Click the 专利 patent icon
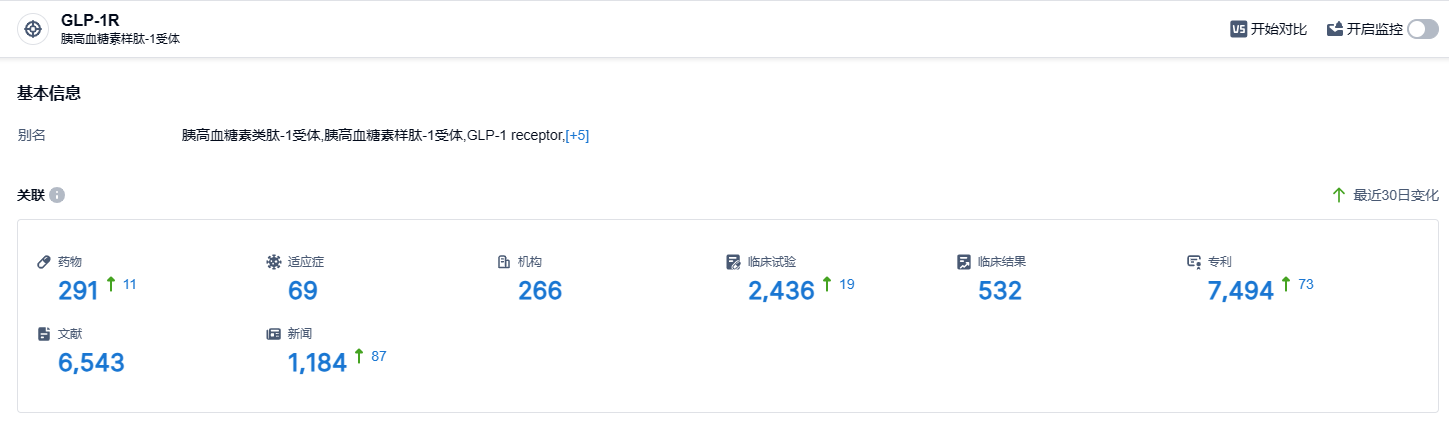1449x424 pixels. 1193,262
